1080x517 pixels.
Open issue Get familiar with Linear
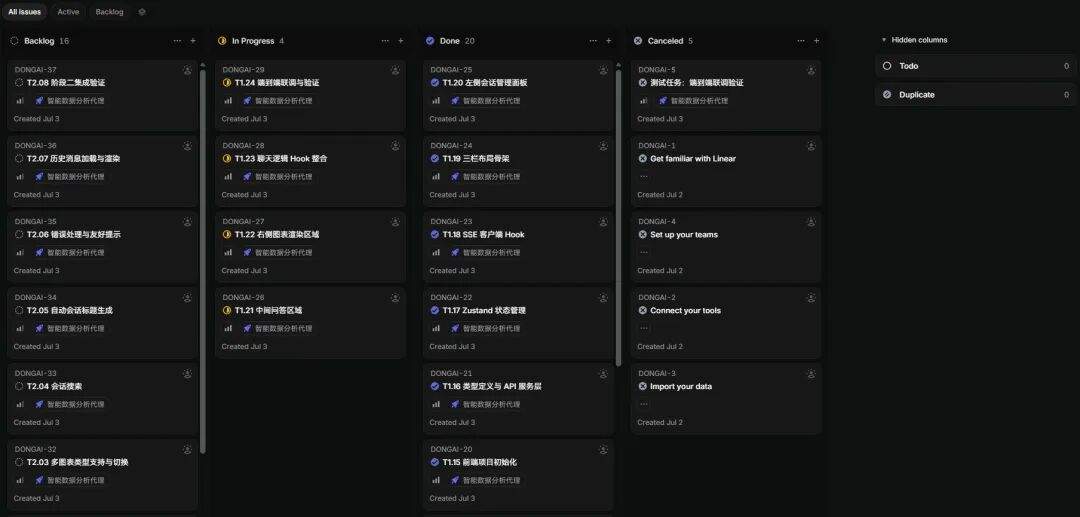693,158
